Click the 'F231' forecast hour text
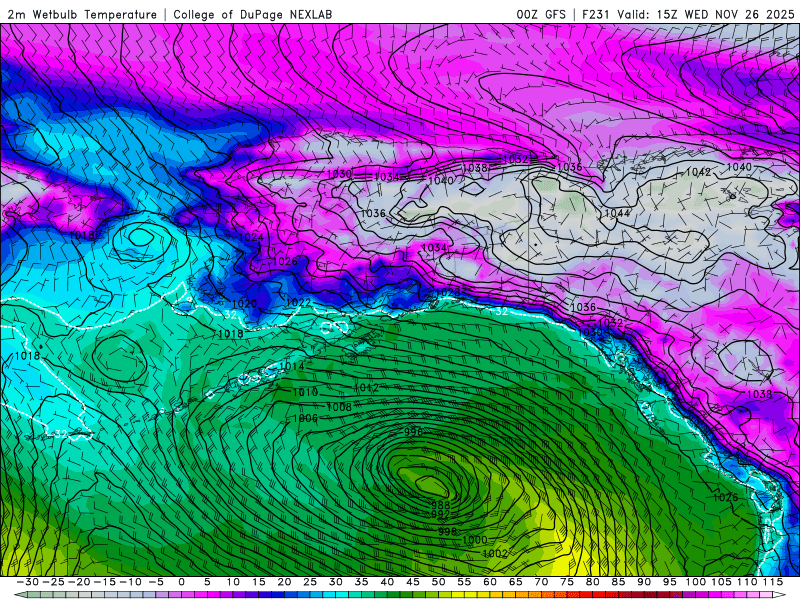Image resolution: width=800 pixels, height=600 pixels. pyautogui.click(x=596, y=15)
